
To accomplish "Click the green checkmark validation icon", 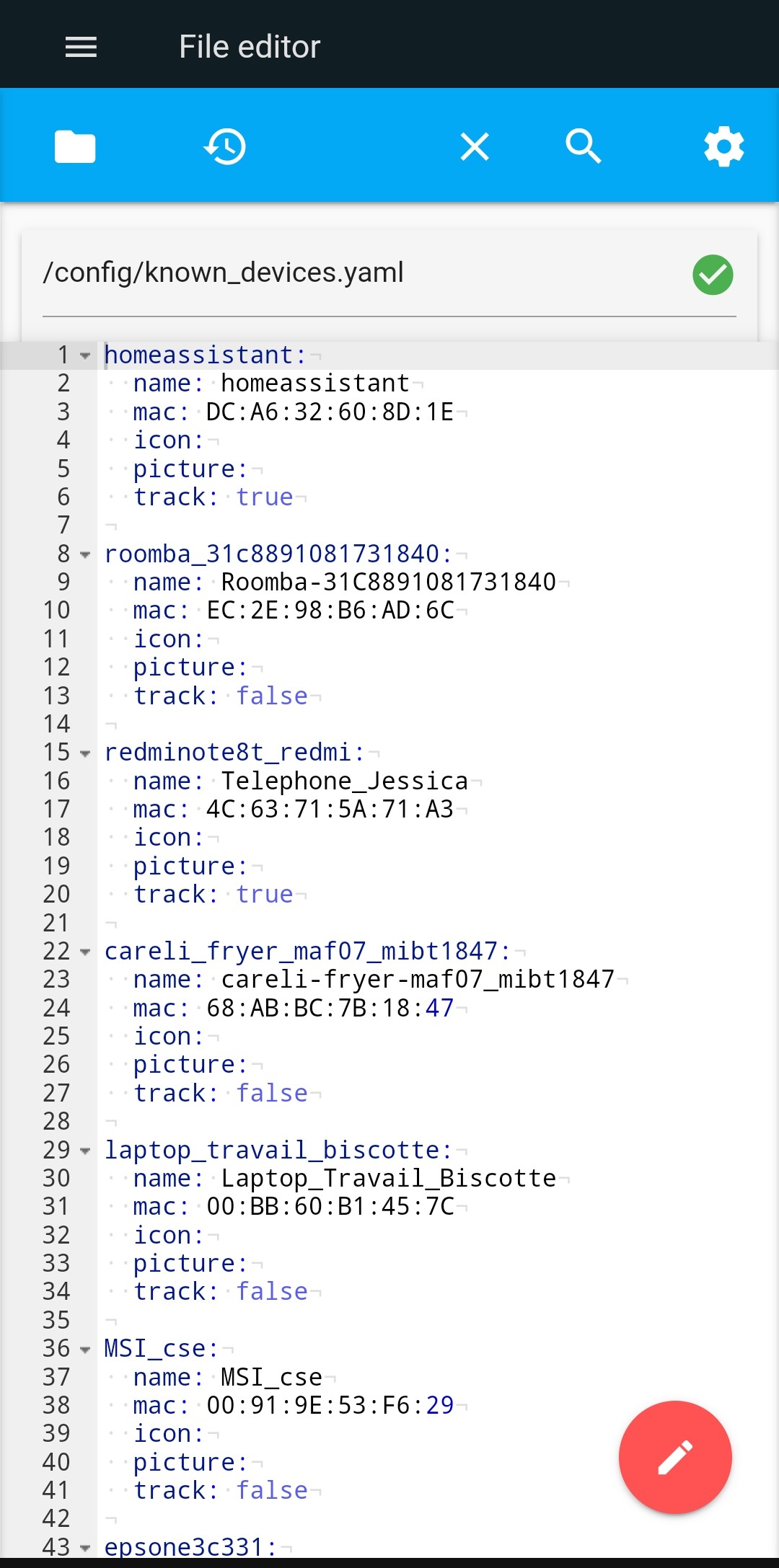I will coord(713,275).
